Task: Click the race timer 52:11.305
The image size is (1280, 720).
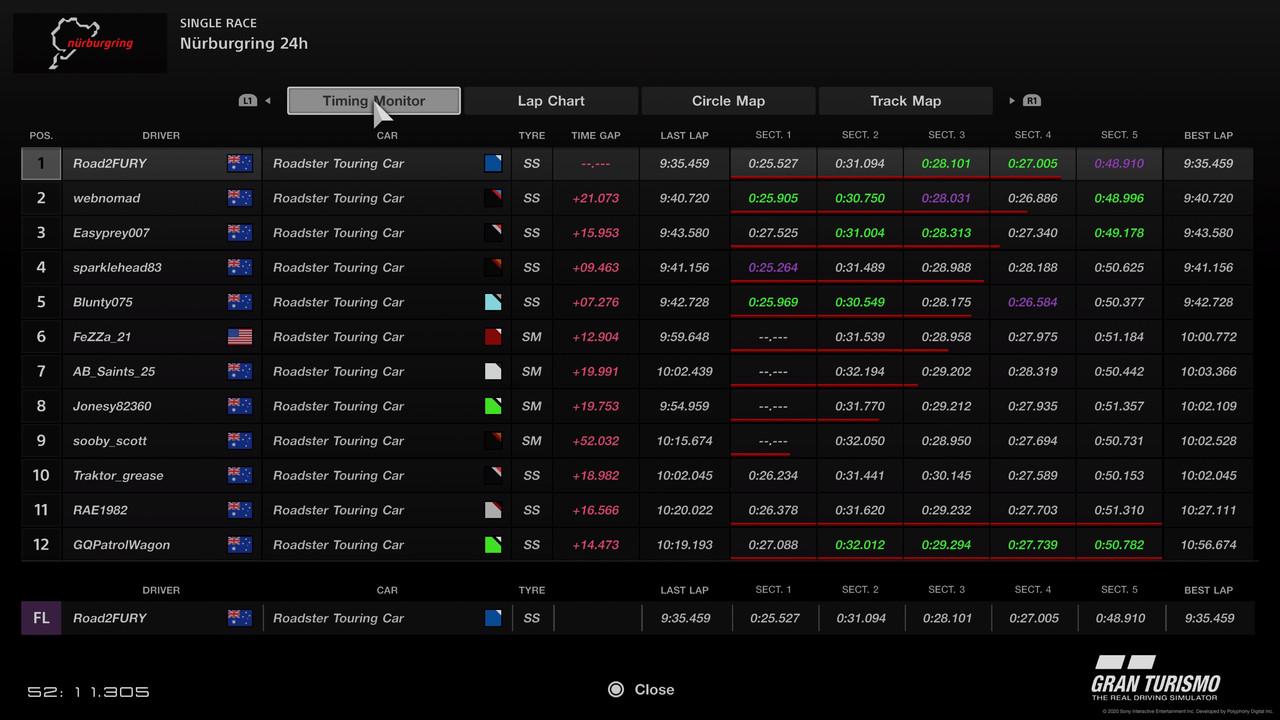Action: point(89,692)
